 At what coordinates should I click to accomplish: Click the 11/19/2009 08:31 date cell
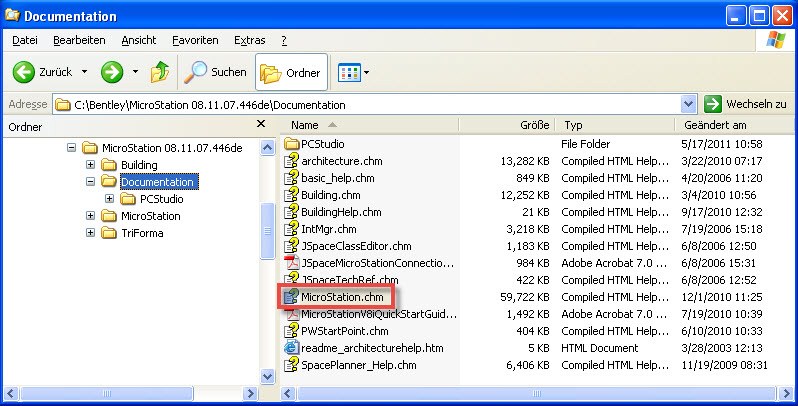tap(724, 365)
